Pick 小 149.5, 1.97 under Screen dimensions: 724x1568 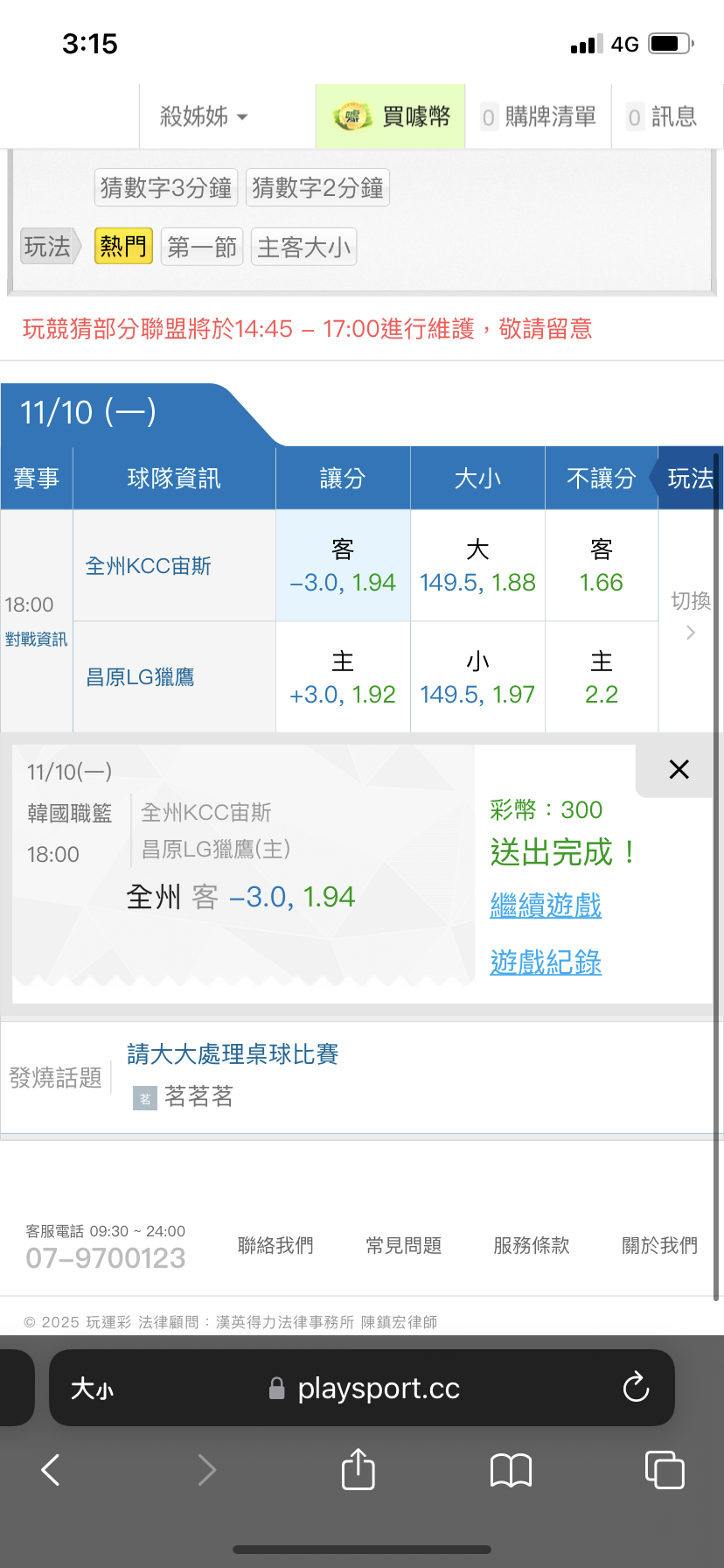(477, 677)
